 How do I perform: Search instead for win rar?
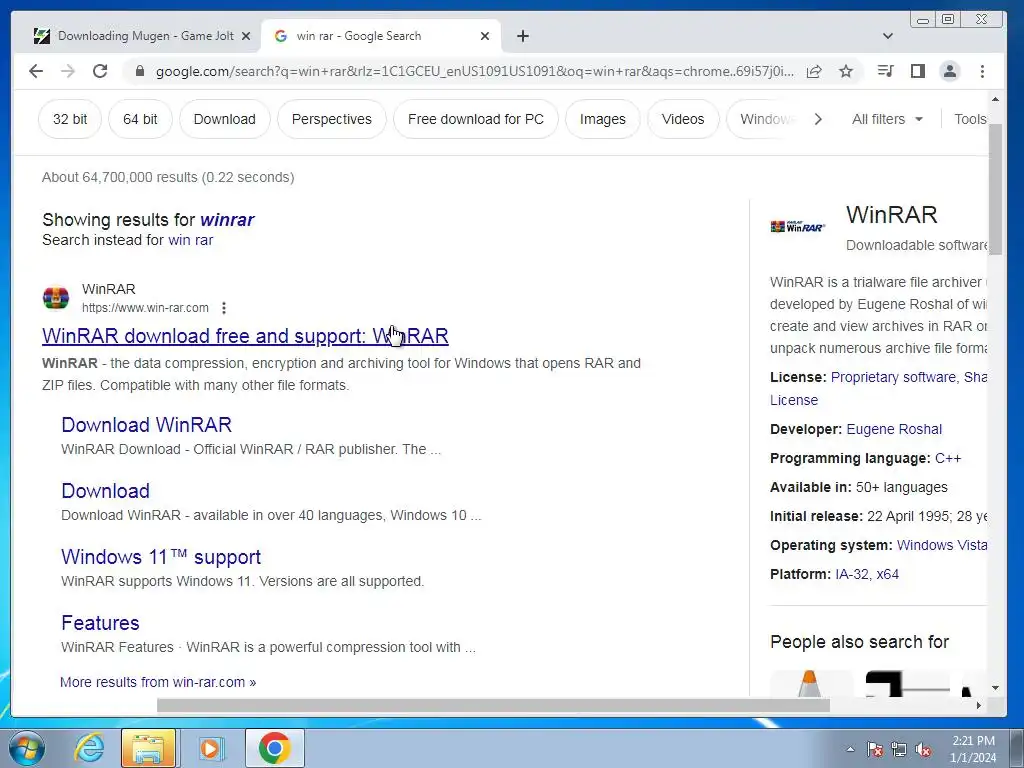(x=191, y=240)
